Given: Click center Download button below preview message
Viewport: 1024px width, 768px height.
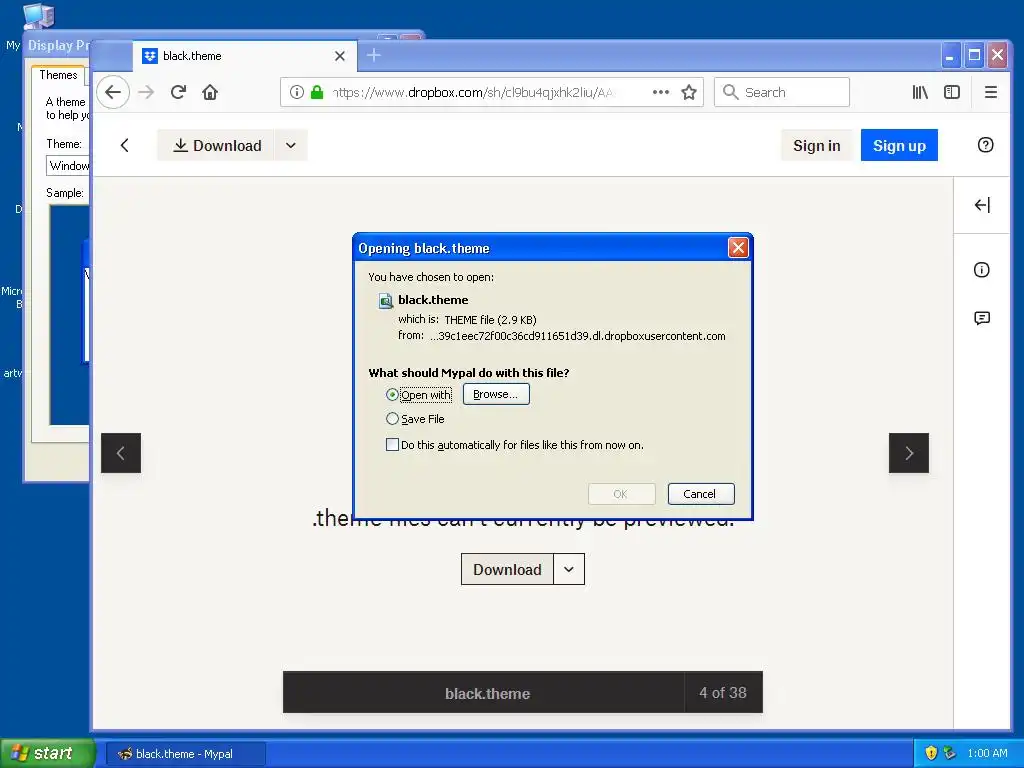Looking at the screenshot, I should (x=507, y=569).
